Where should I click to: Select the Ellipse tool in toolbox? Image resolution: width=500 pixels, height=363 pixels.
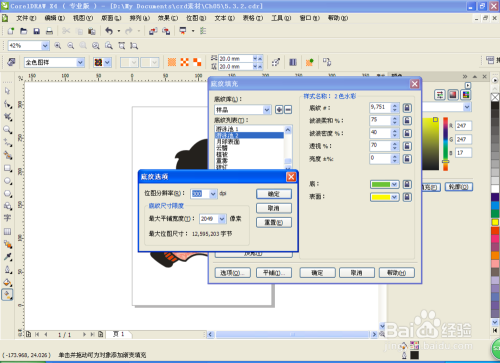click(x=7, y=181)
